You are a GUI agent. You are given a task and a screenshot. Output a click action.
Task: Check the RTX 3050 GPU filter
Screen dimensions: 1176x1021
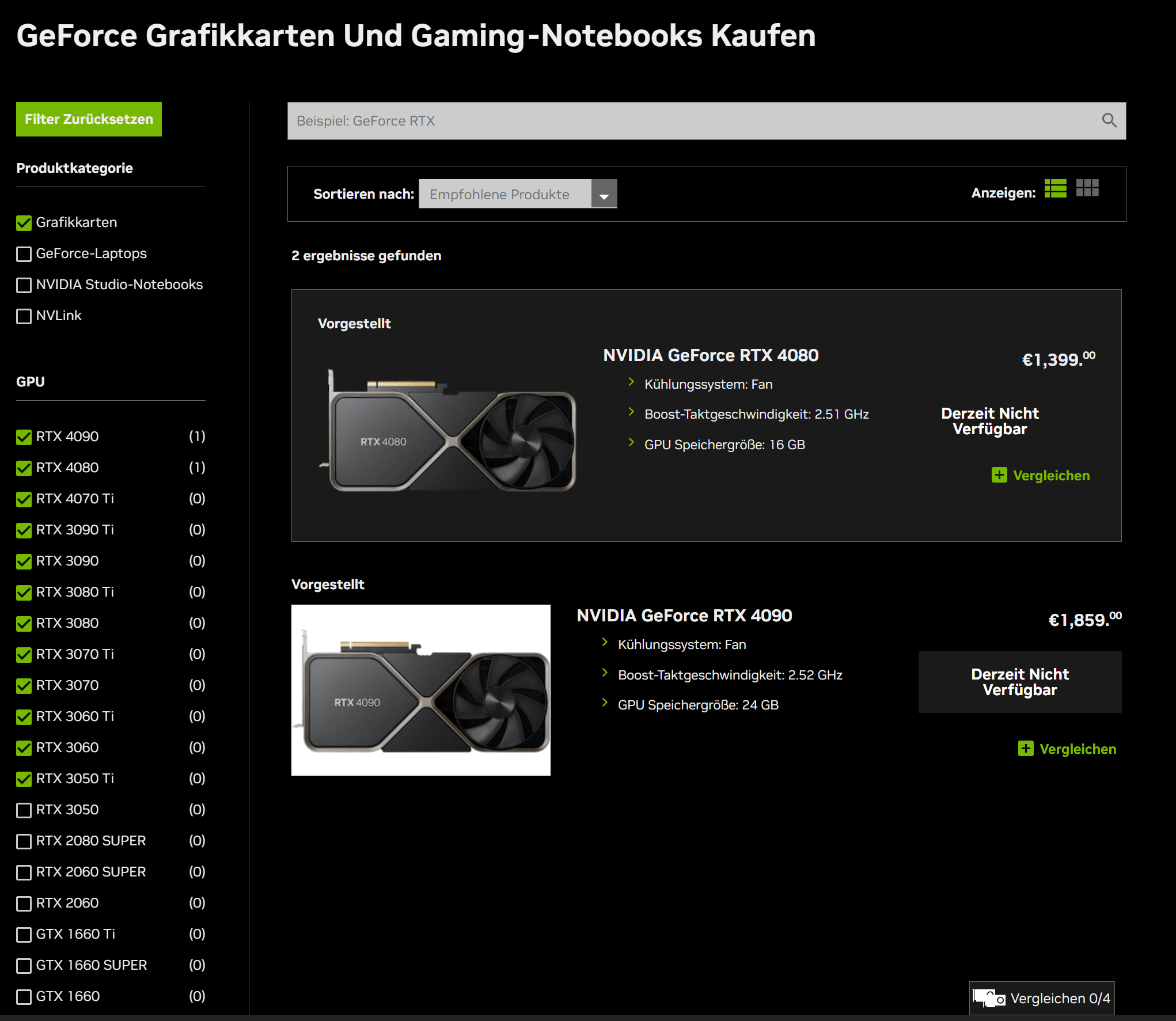[x=24, y=810]
